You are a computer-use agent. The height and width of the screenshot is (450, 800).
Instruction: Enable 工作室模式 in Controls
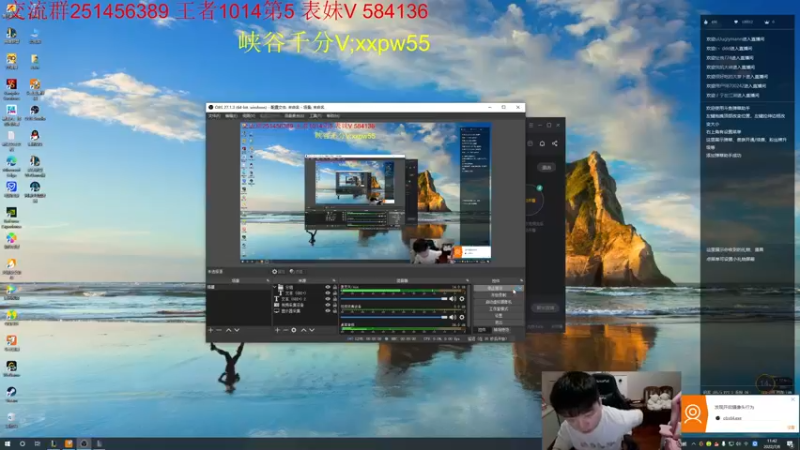click(x=498, y=309)
